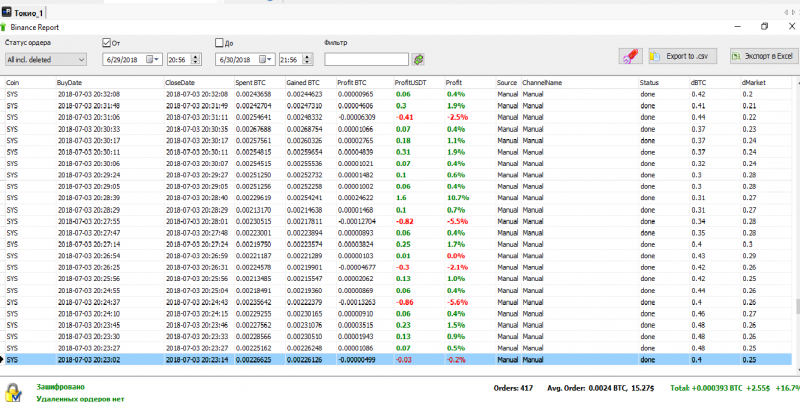This screenshot has width=800, height=402.
Task: Restore the Binance Report window size
Action: point(764,26)
